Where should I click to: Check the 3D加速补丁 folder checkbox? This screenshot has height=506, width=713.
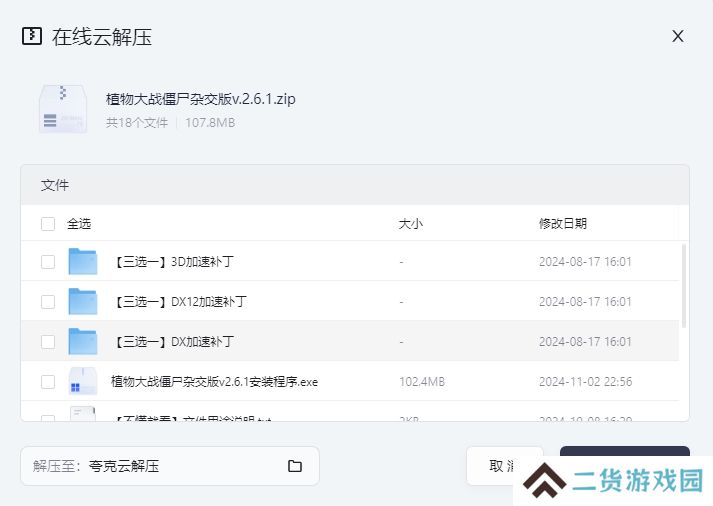pyautogui.click(x=48, y=262)
